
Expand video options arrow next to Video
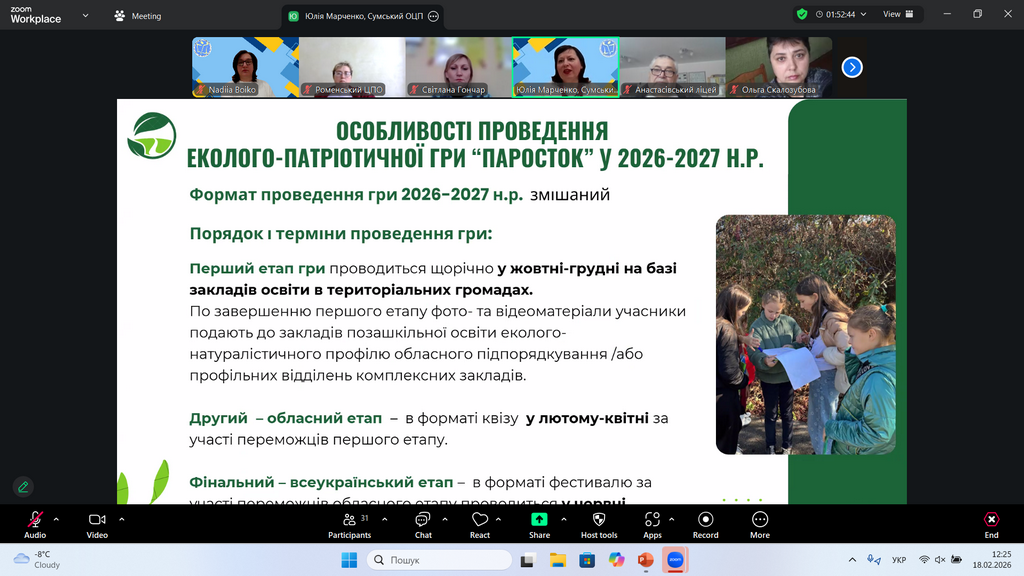point(122,519)
